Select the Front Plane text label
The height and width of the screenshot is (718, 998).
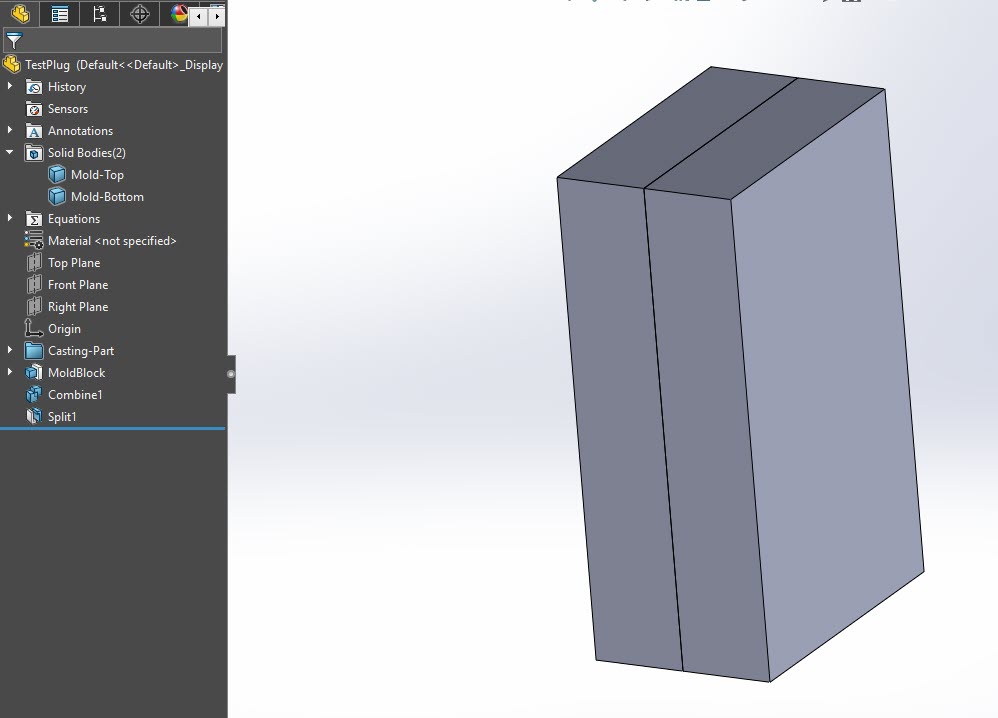[78, 285]
